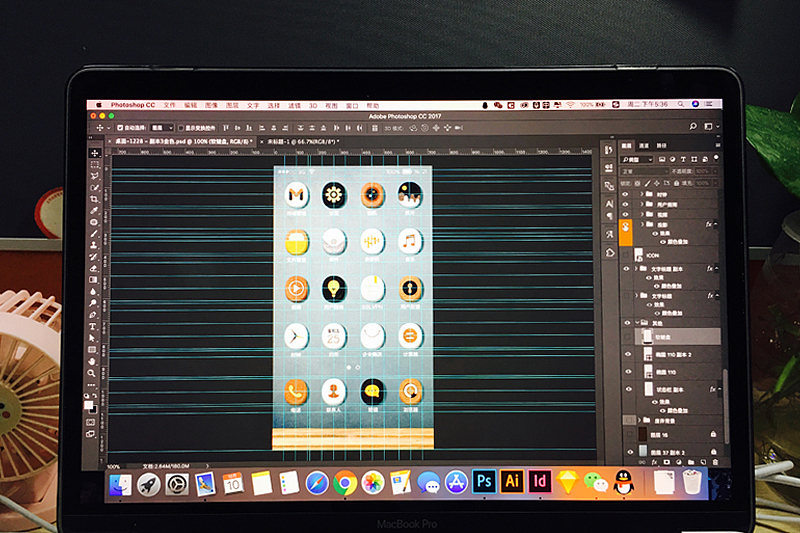Viewport: 800px width, 533px height.
Task: Open the layer filter type dropdown
Action: click(637, 160)
